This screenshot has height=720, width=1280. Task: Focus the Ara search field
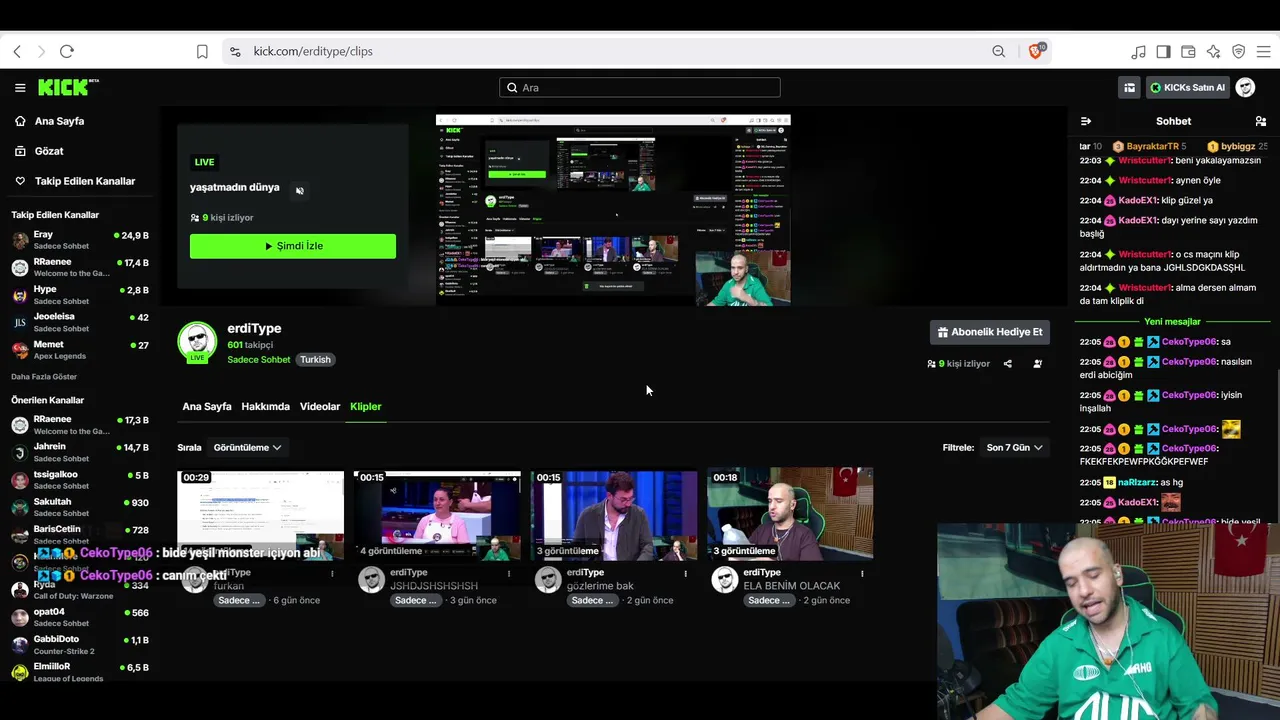(x=640, y=88)
